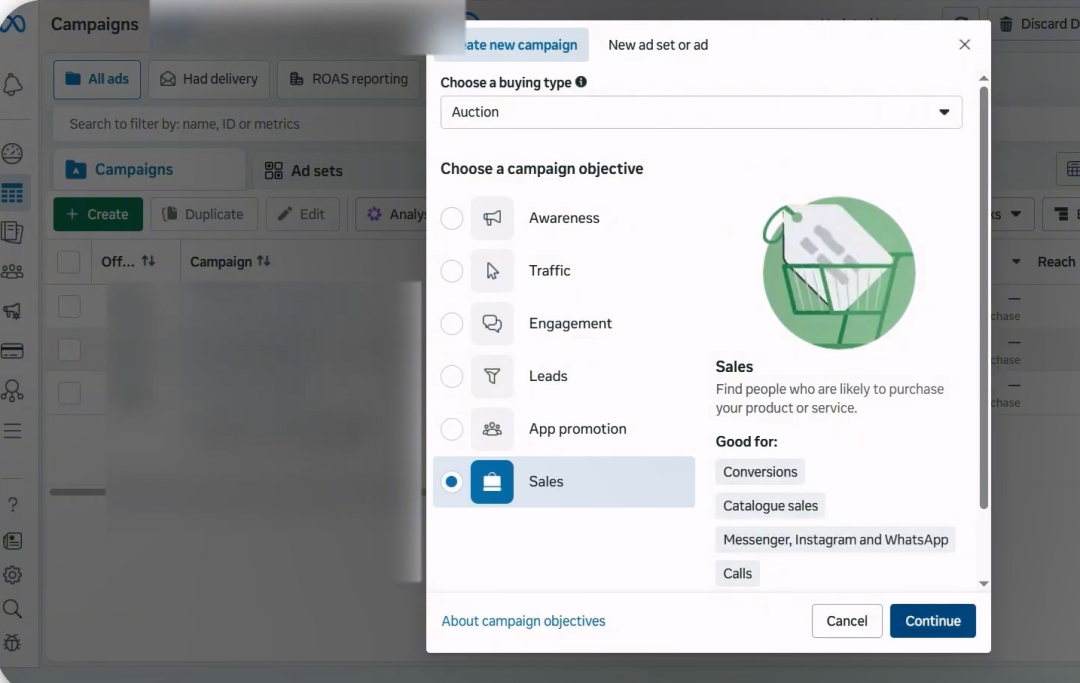Open notifications bell in left sidebar
The image size is (1080, 683).
(x=12, y=85)
